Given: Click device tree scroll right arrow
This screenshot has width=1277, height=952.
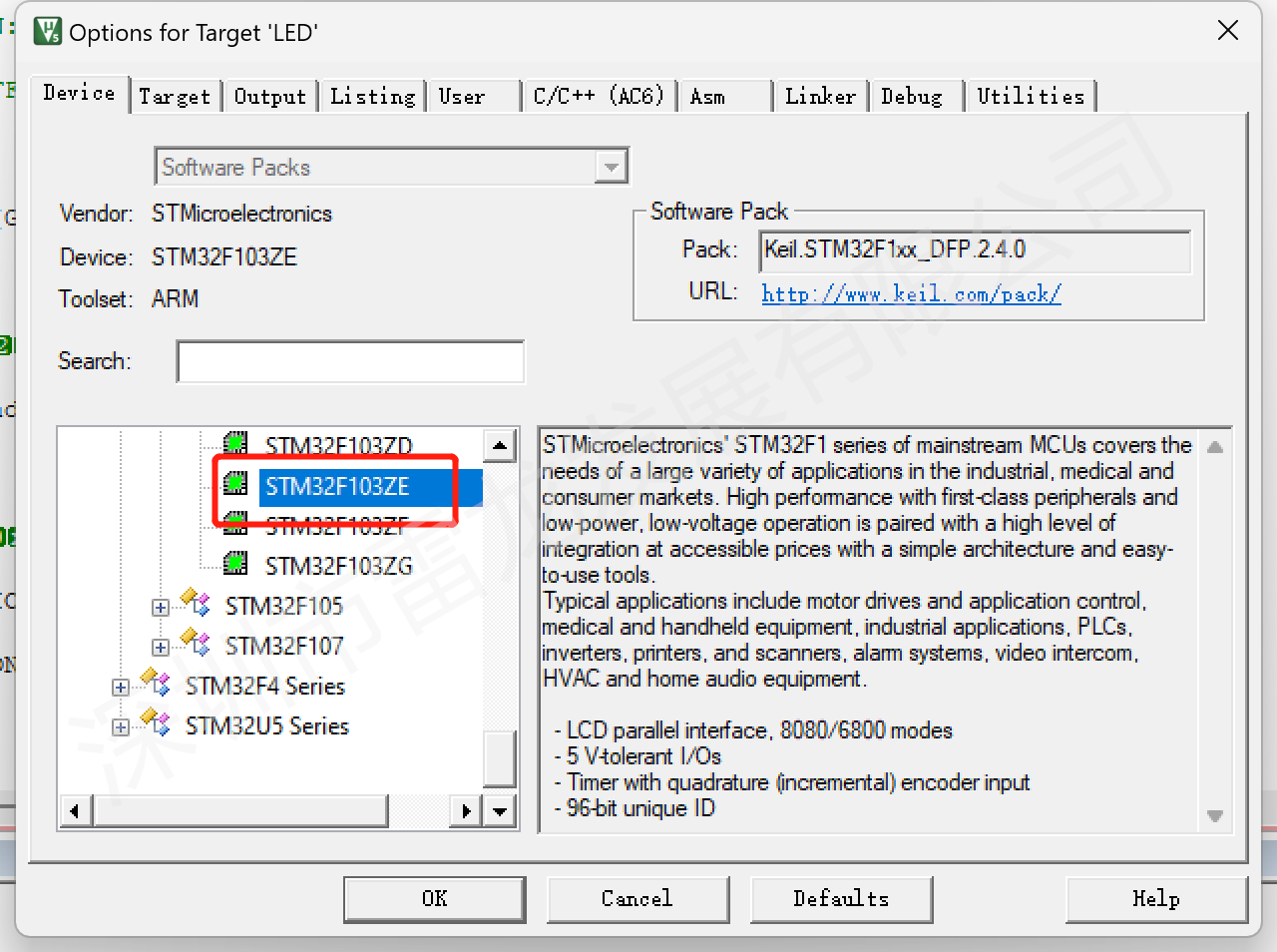Looking at the screenshot, I should pyautogui.click(x=466, y=811).
